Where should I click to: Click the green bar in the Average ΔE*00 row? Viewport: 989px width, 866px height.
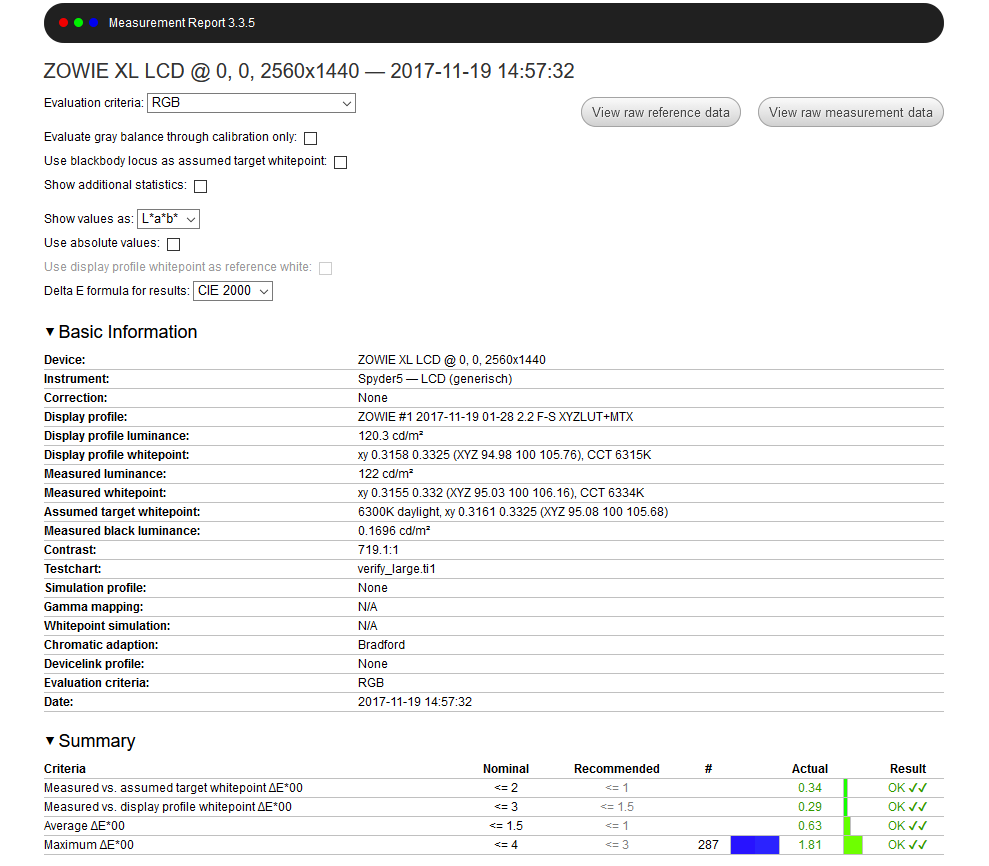coord(847,826)
